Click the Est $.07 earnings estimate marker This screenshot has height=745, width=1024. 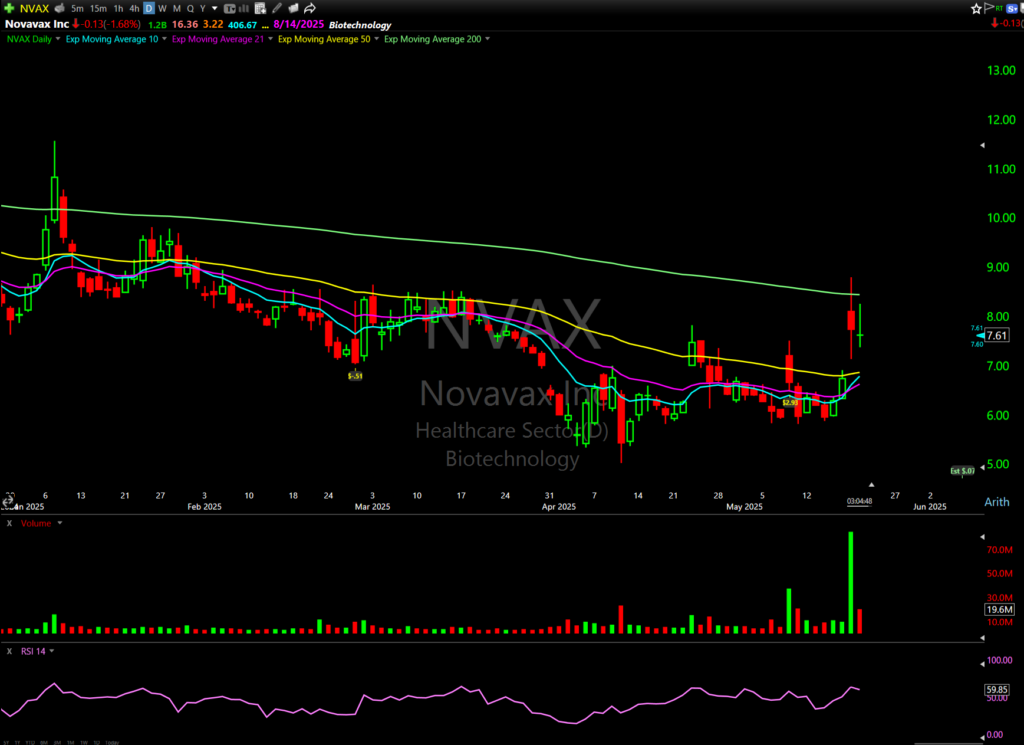point(963,471)
